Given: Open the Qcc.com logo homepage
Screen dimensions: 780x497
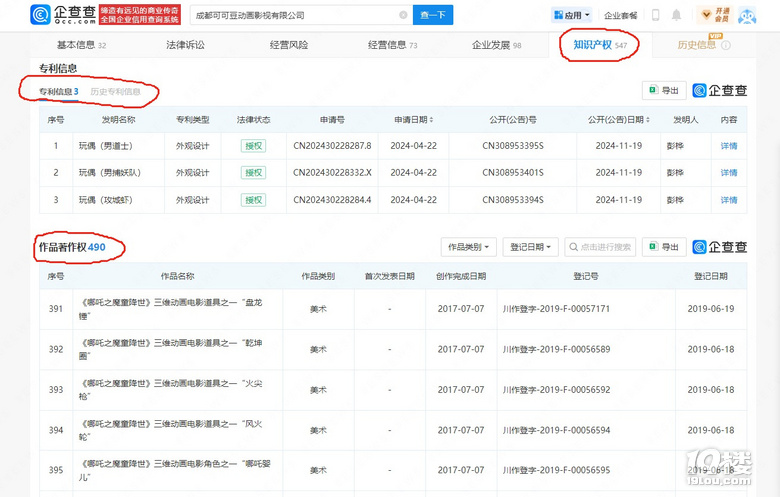Looking at the screenshot, I should (x=63, y=15).
